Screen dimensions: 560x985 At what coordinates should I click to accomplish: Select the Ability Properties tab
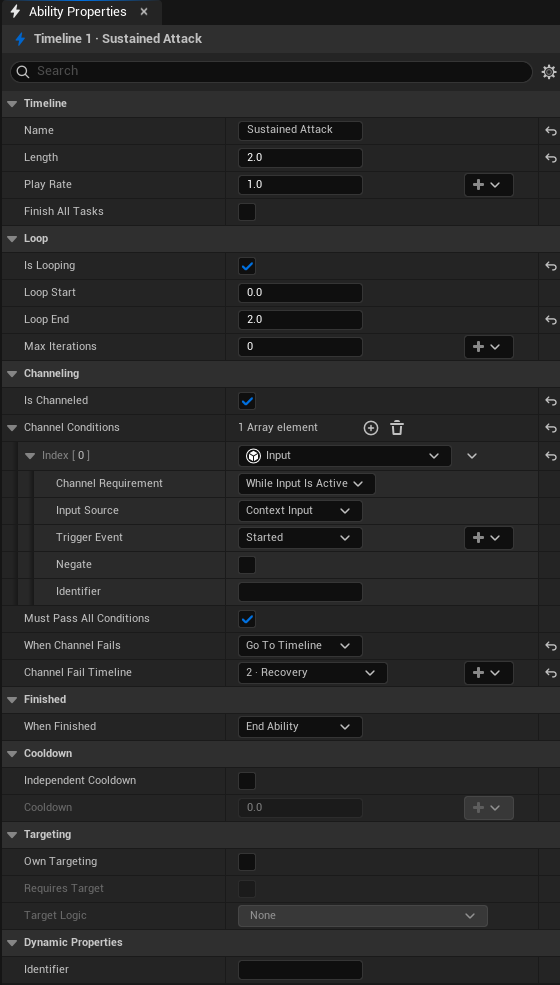click(x=77, y=12)
